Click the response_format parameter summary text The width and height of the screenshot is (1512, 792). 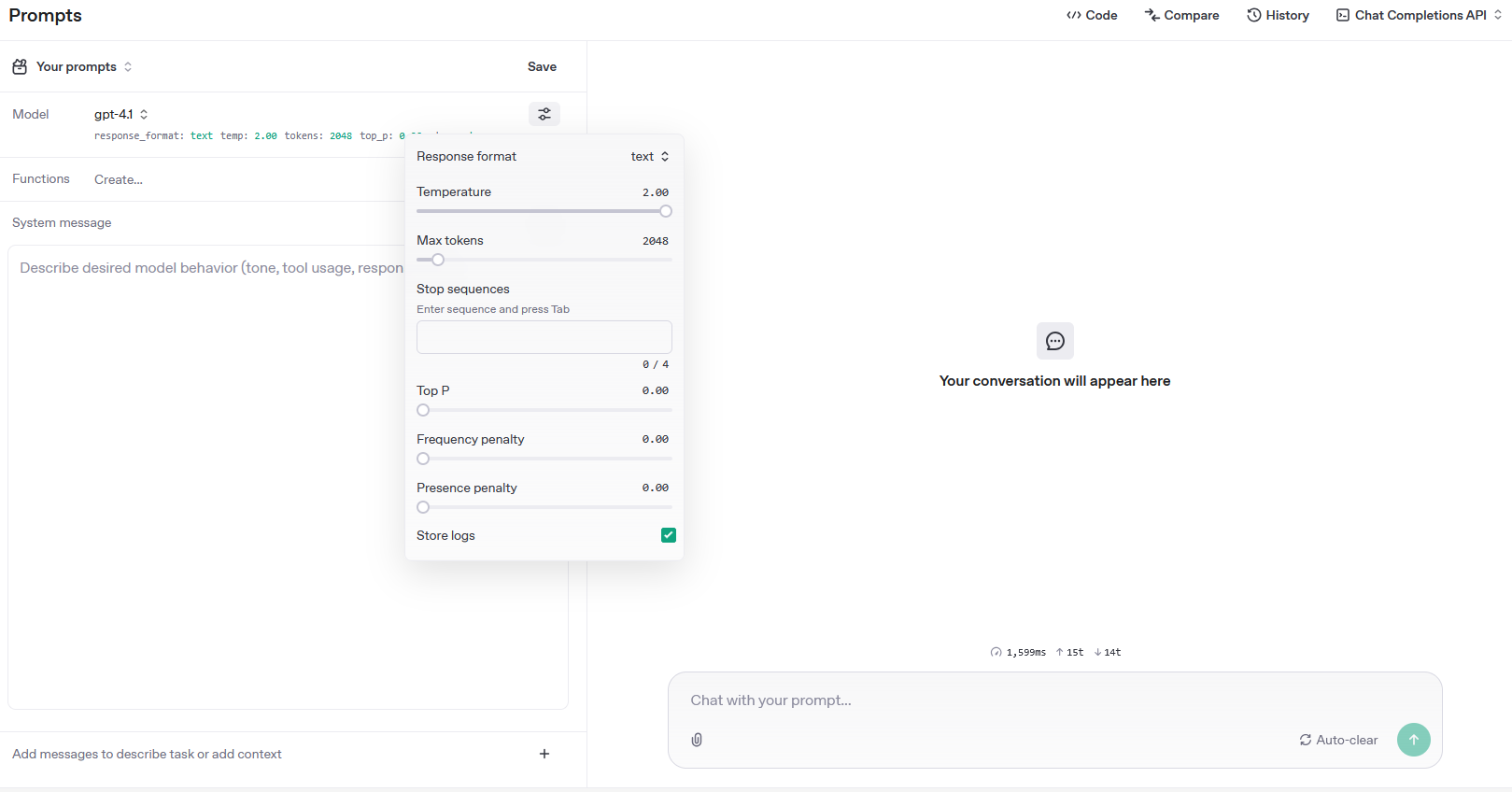(x=153, y=136)
